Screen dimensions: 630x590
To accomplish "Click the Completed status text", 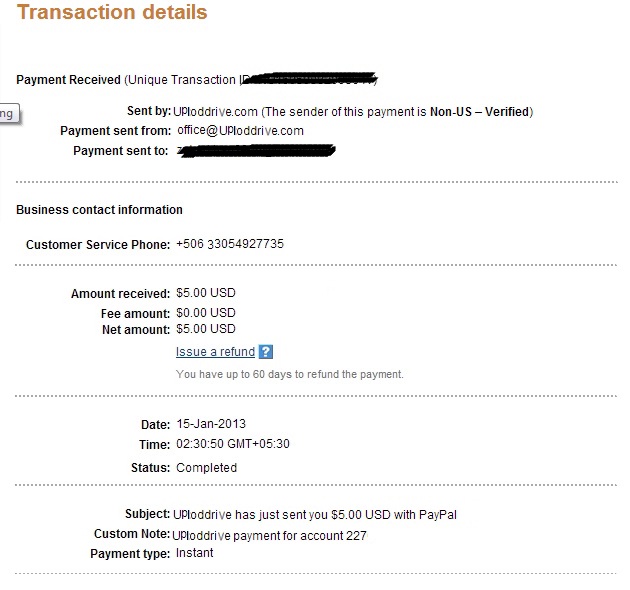I will click(x=207, y=468).
